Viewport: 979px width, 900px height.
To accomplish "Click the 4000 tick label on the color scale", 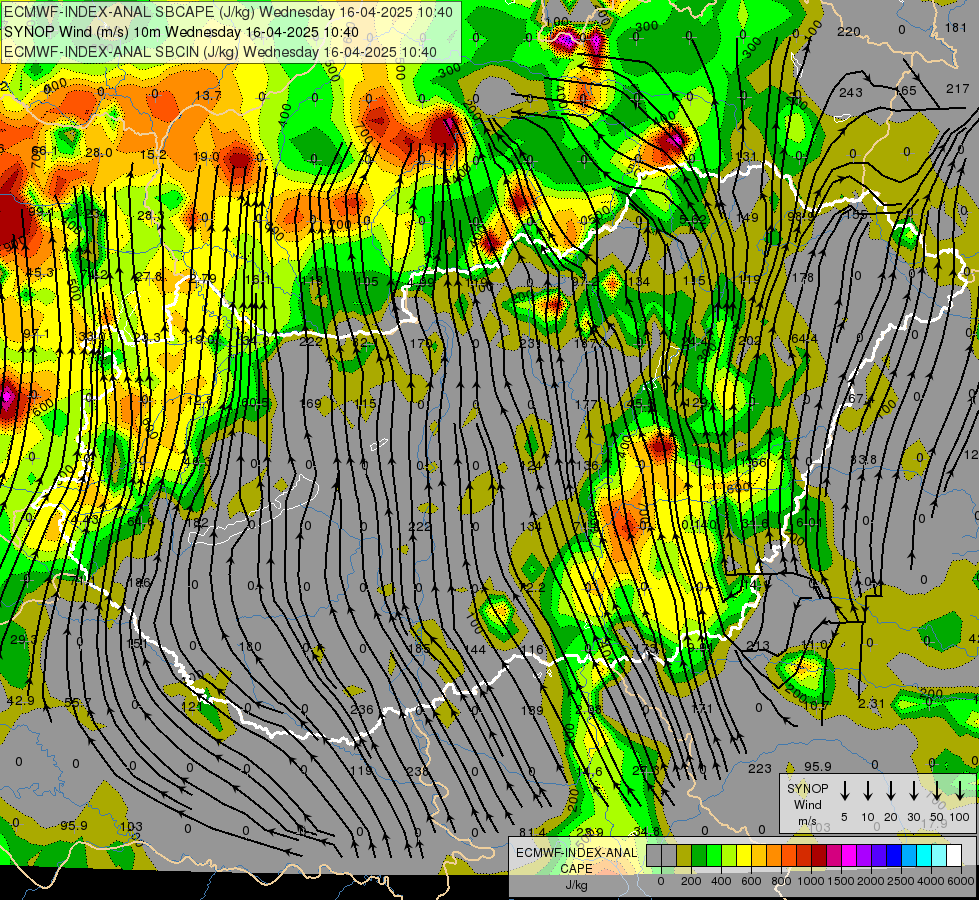I will 931,881.
